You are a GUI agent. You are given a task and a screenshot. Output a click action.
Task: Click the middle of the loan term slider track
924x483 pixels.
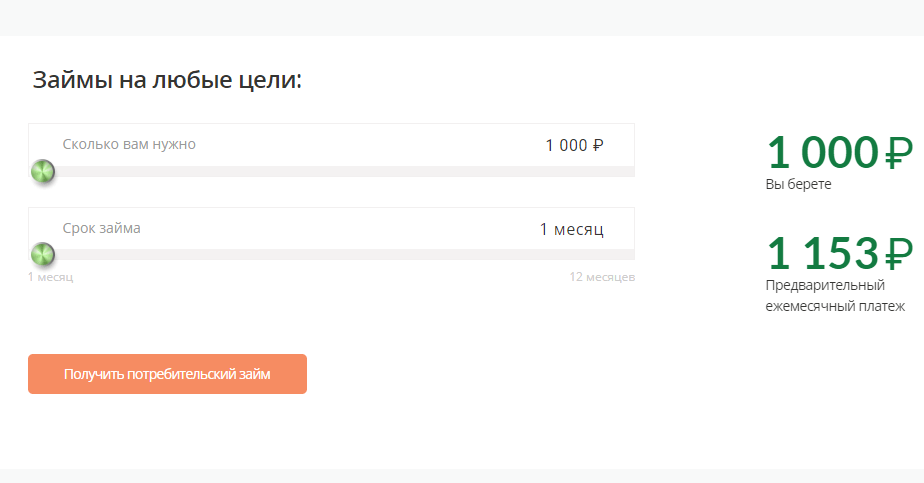click(331, 254)
